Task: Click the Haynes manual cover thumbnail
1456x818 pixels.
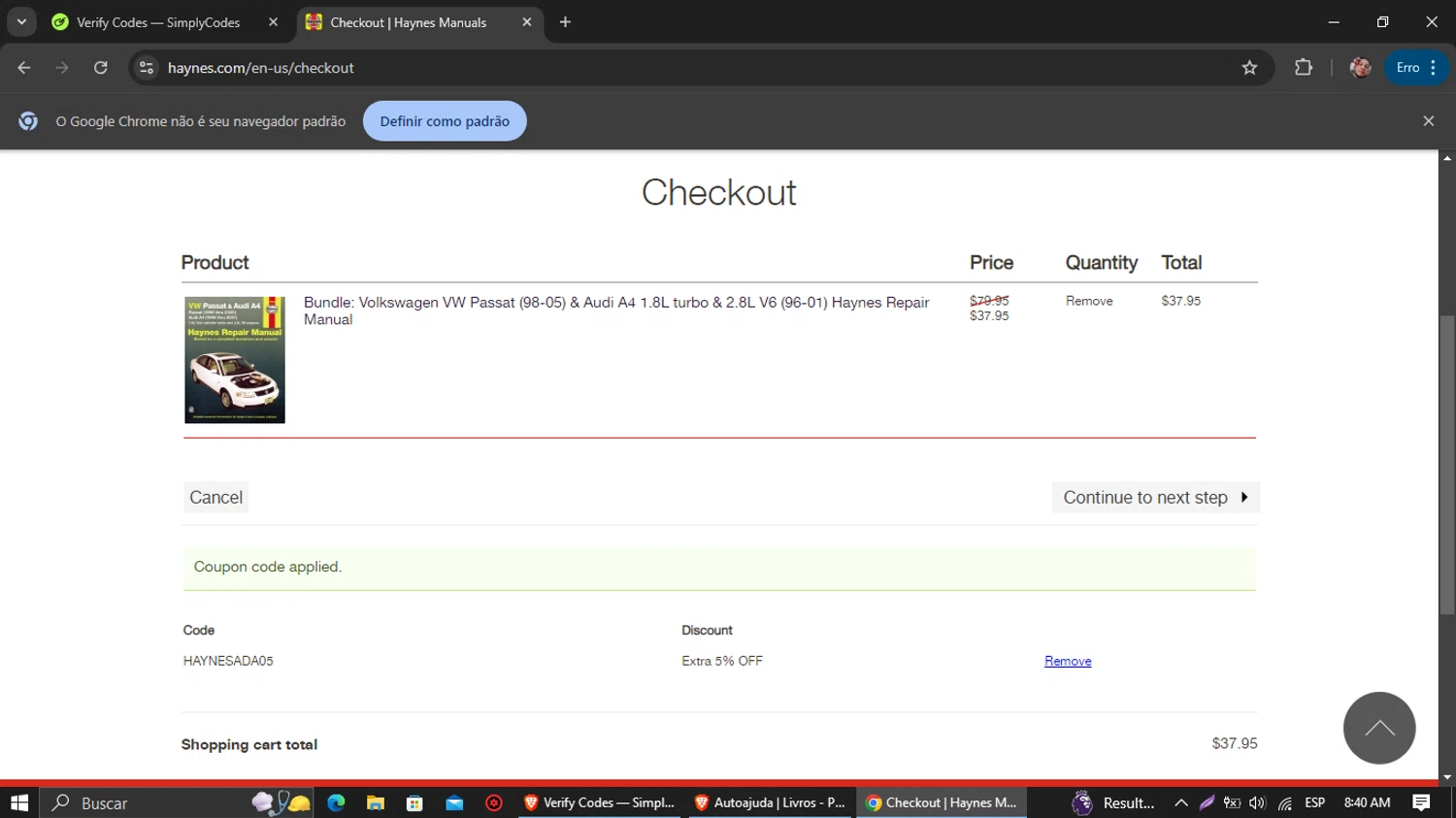Action: (x=235, y=360)
